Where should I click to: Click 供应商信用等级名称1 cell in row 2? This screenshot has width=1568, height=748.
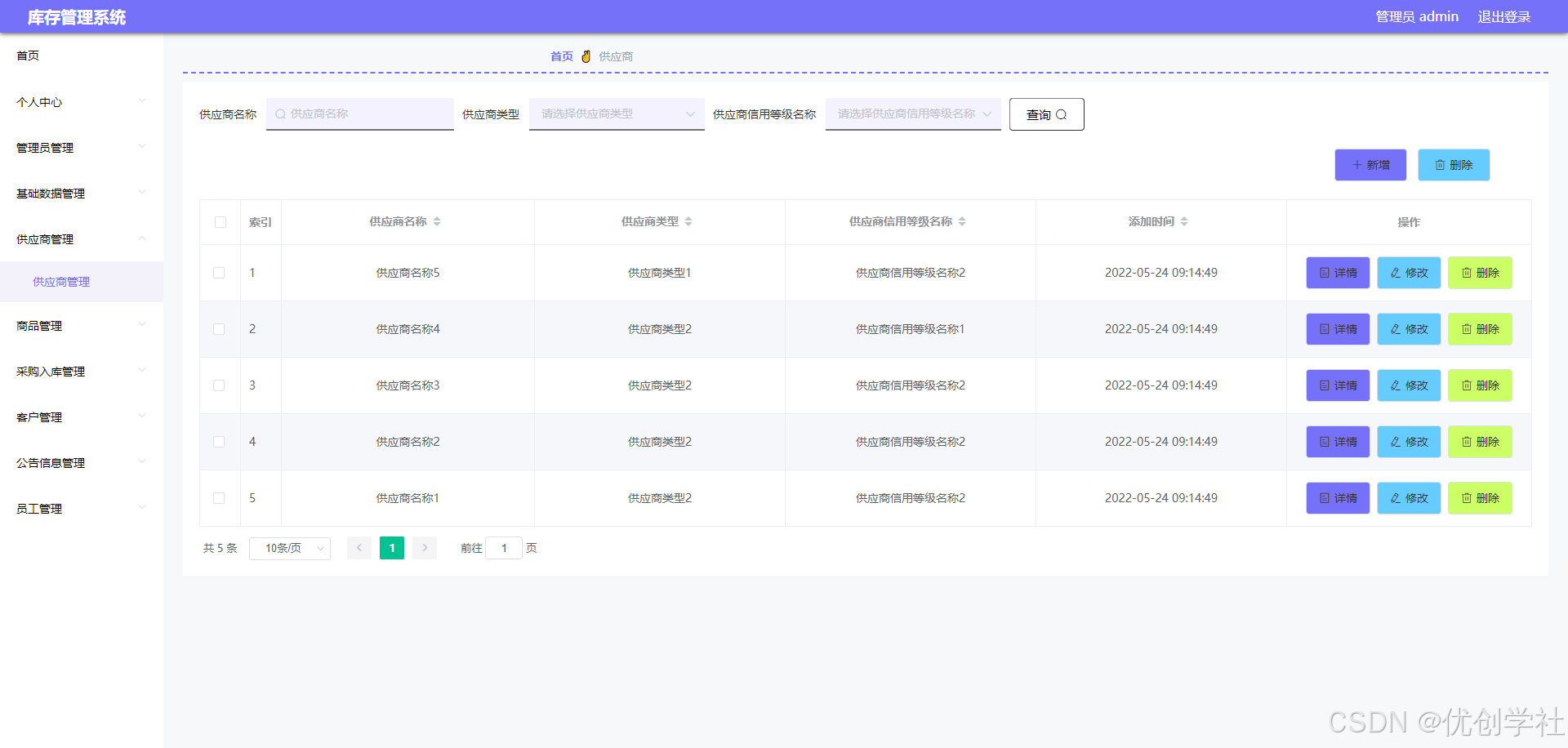[911, 329]
